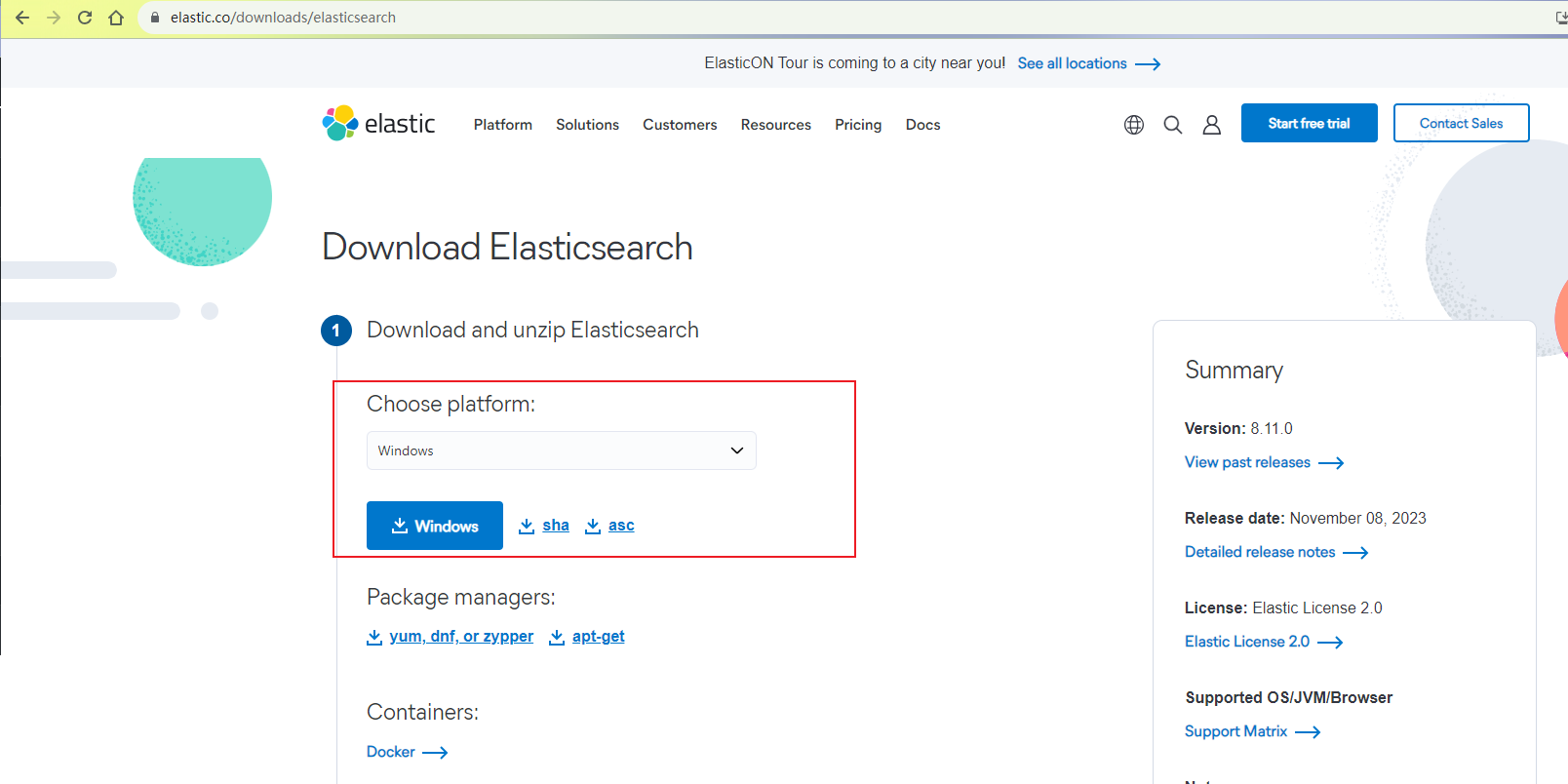1568x784 pixels.
Task: Open the Docker containers link
Action: [407, 752]
